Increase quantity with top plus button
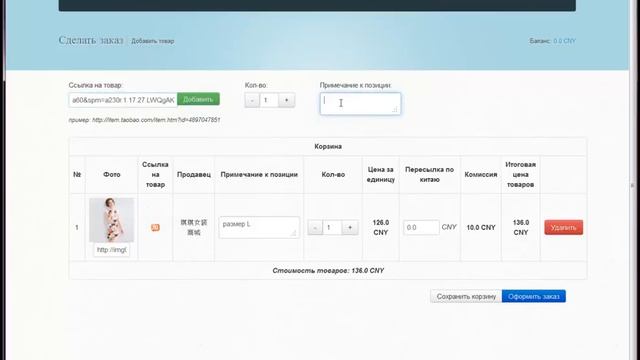 pos(287,100)
